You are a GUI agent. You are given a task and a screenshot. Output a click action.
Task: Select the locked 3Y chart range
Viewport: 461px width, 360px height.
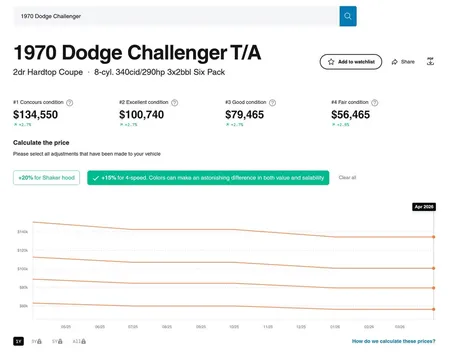coord(37,341)
